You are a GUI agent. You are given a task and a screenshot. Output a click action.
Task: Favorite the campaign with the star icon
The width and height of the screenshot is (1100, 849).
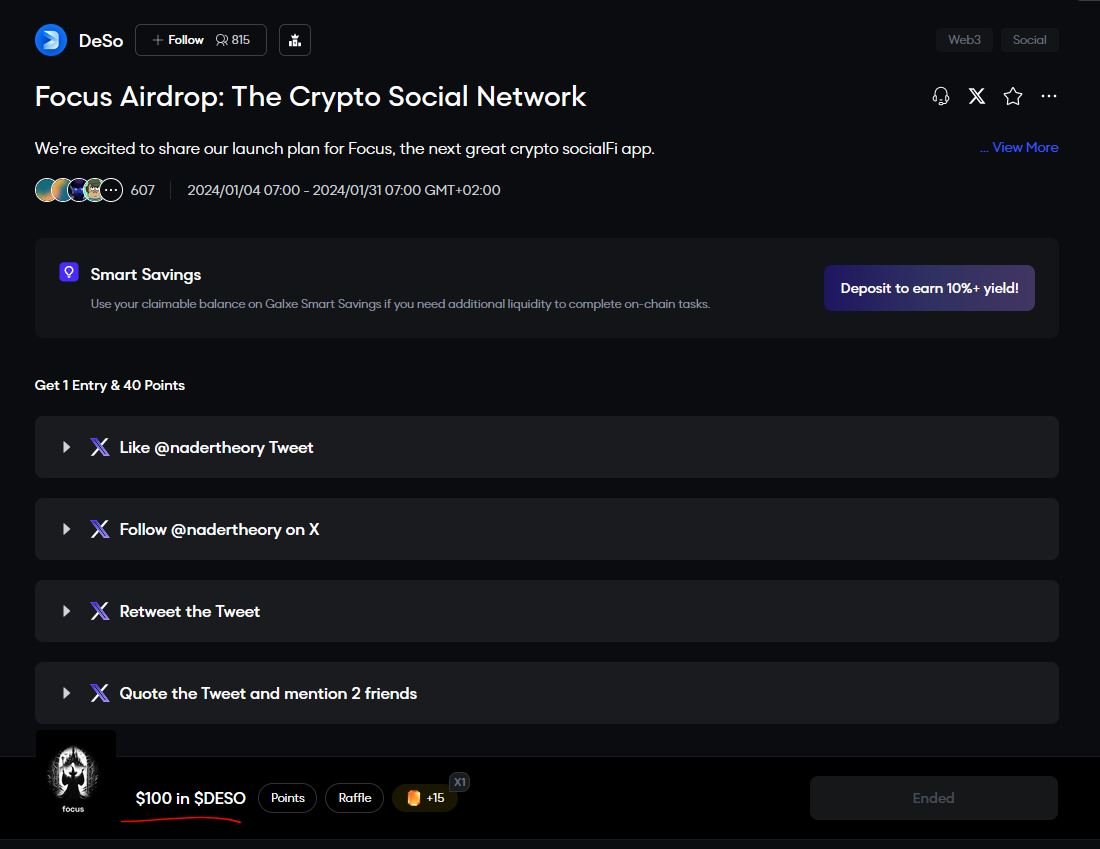(1013, 96)
